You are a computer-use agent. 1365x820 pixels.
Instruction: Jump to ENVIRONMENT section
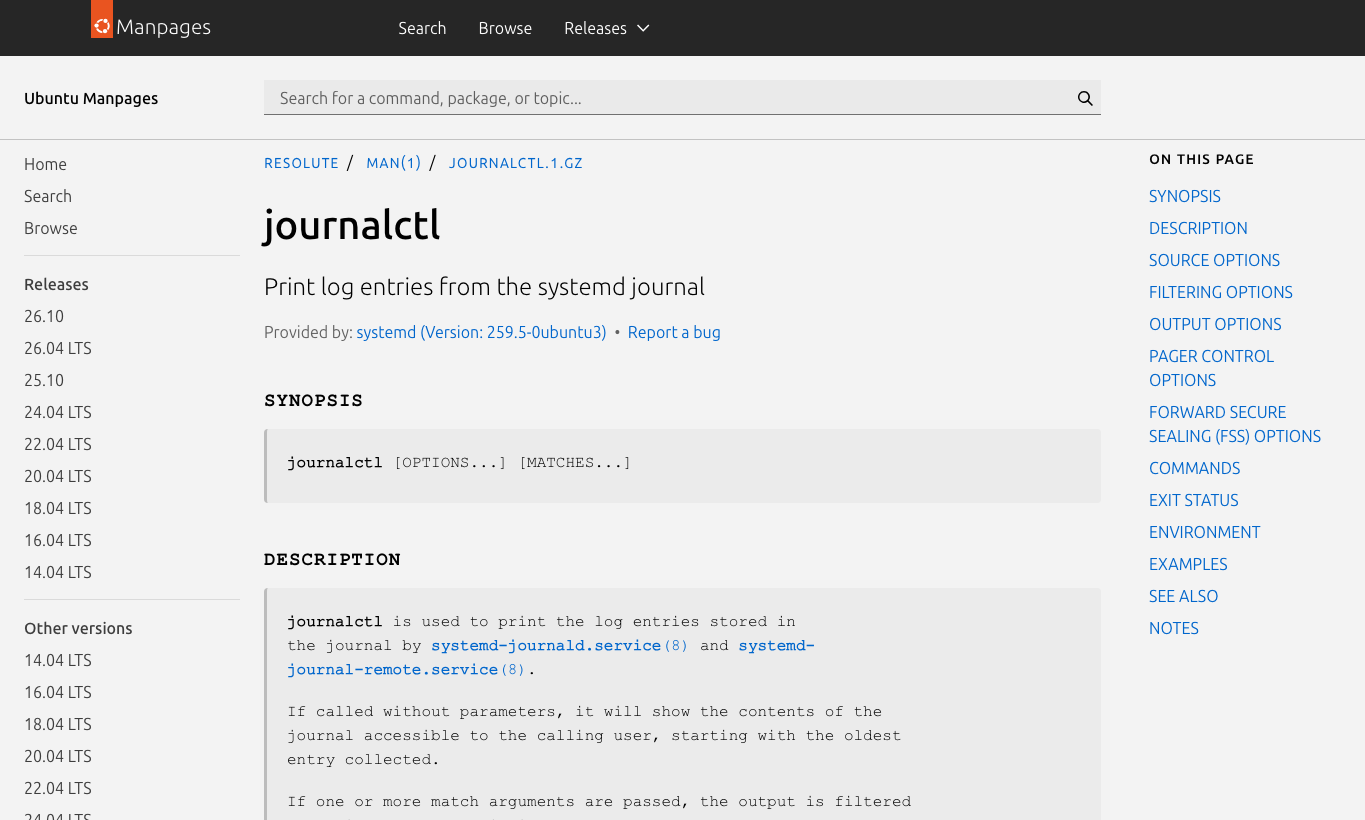click(1204, 532)
